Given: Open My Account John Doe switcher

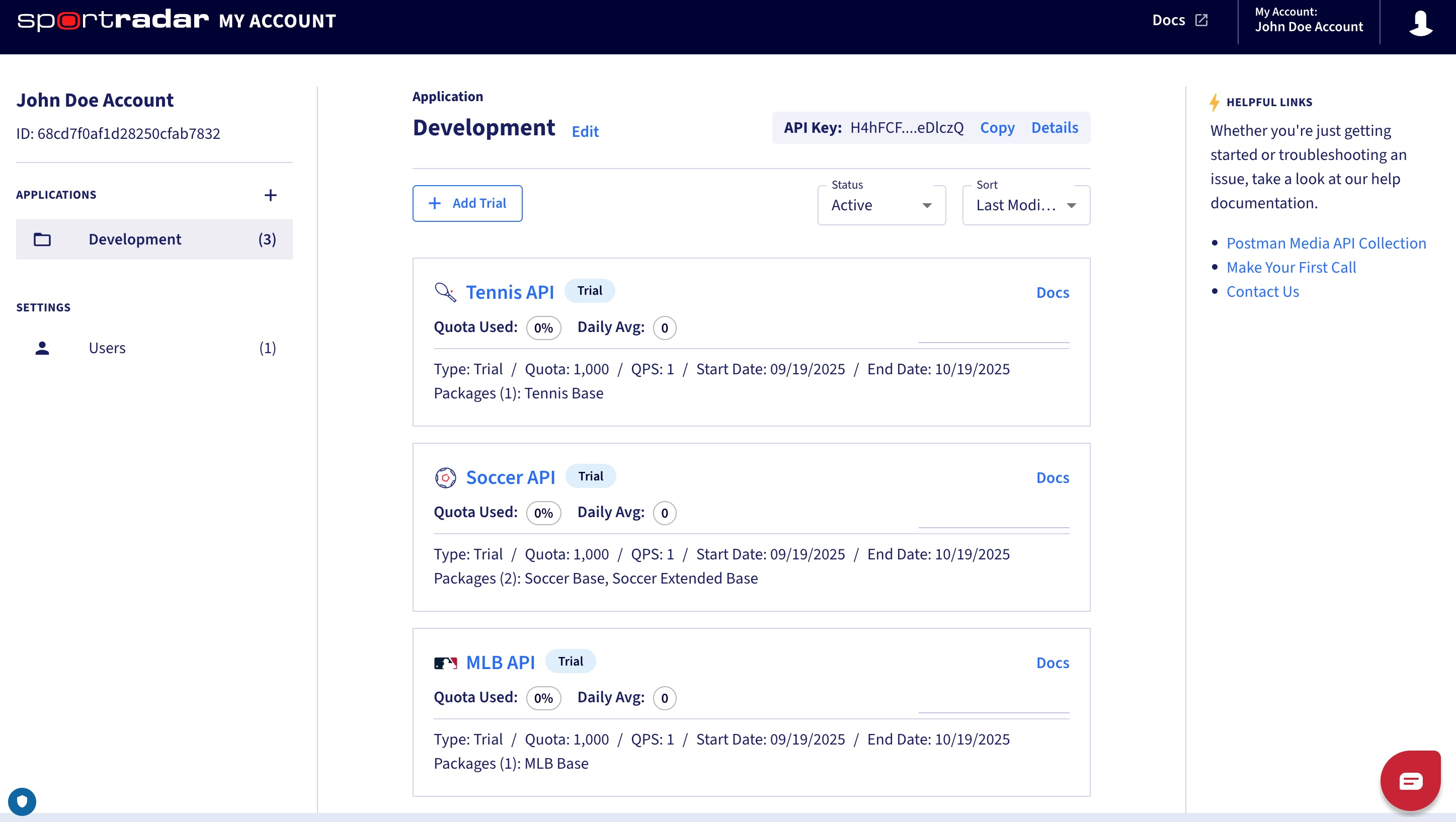Looking at the screenshot, I should click(1308, 20).
